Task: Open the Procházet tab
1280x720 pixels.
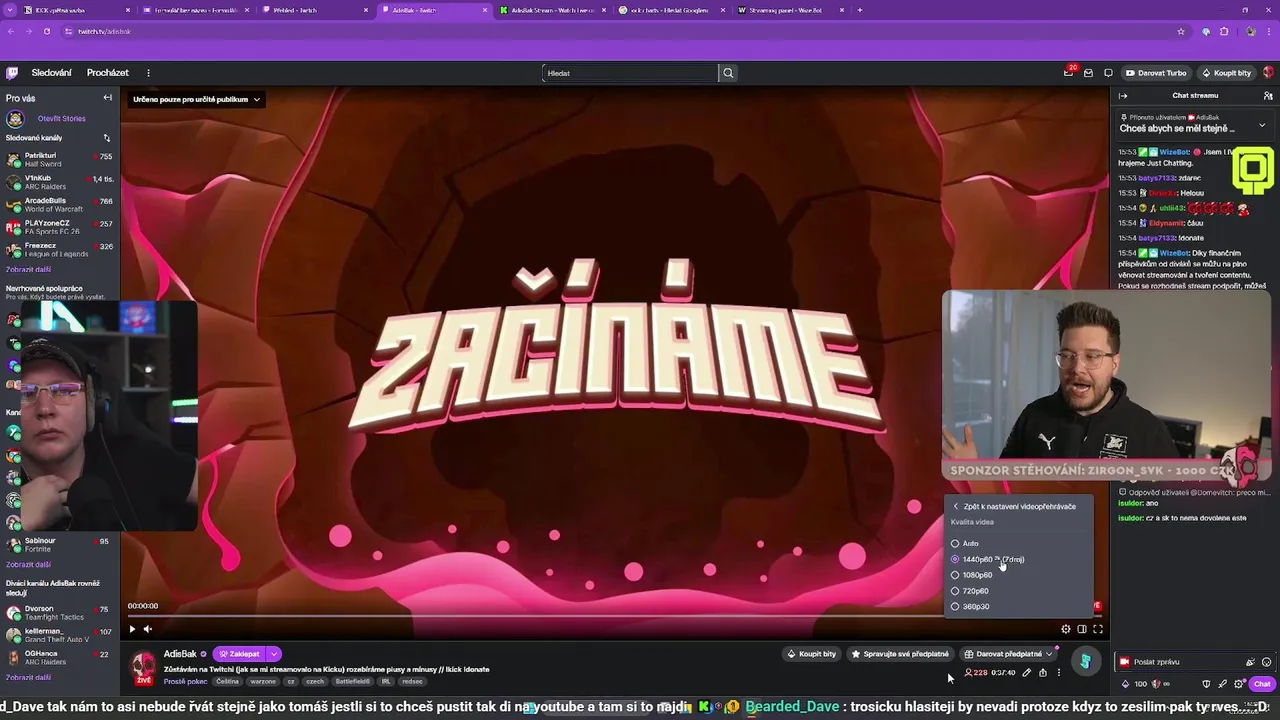Action: tap(107, 73)
